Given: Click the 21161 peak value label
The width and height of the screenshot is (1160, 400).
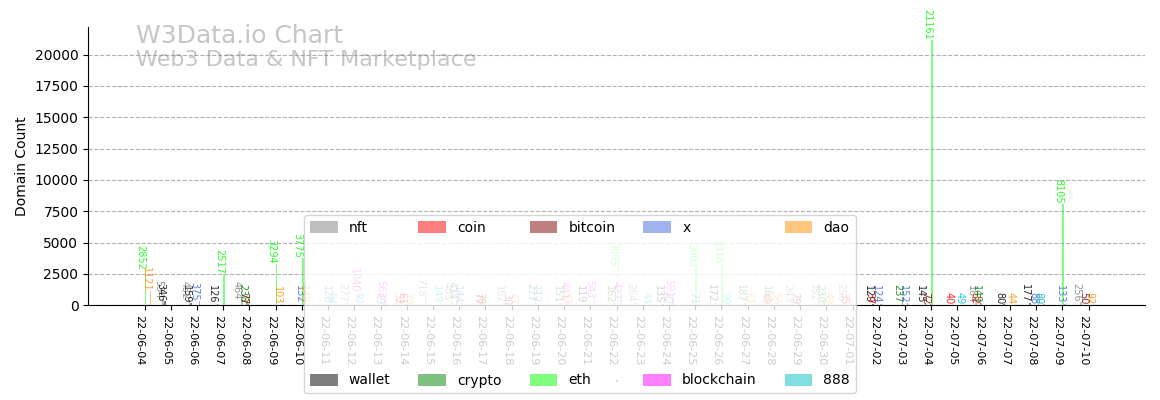Looking at the screenshot, I should click(x=928, y=25).
